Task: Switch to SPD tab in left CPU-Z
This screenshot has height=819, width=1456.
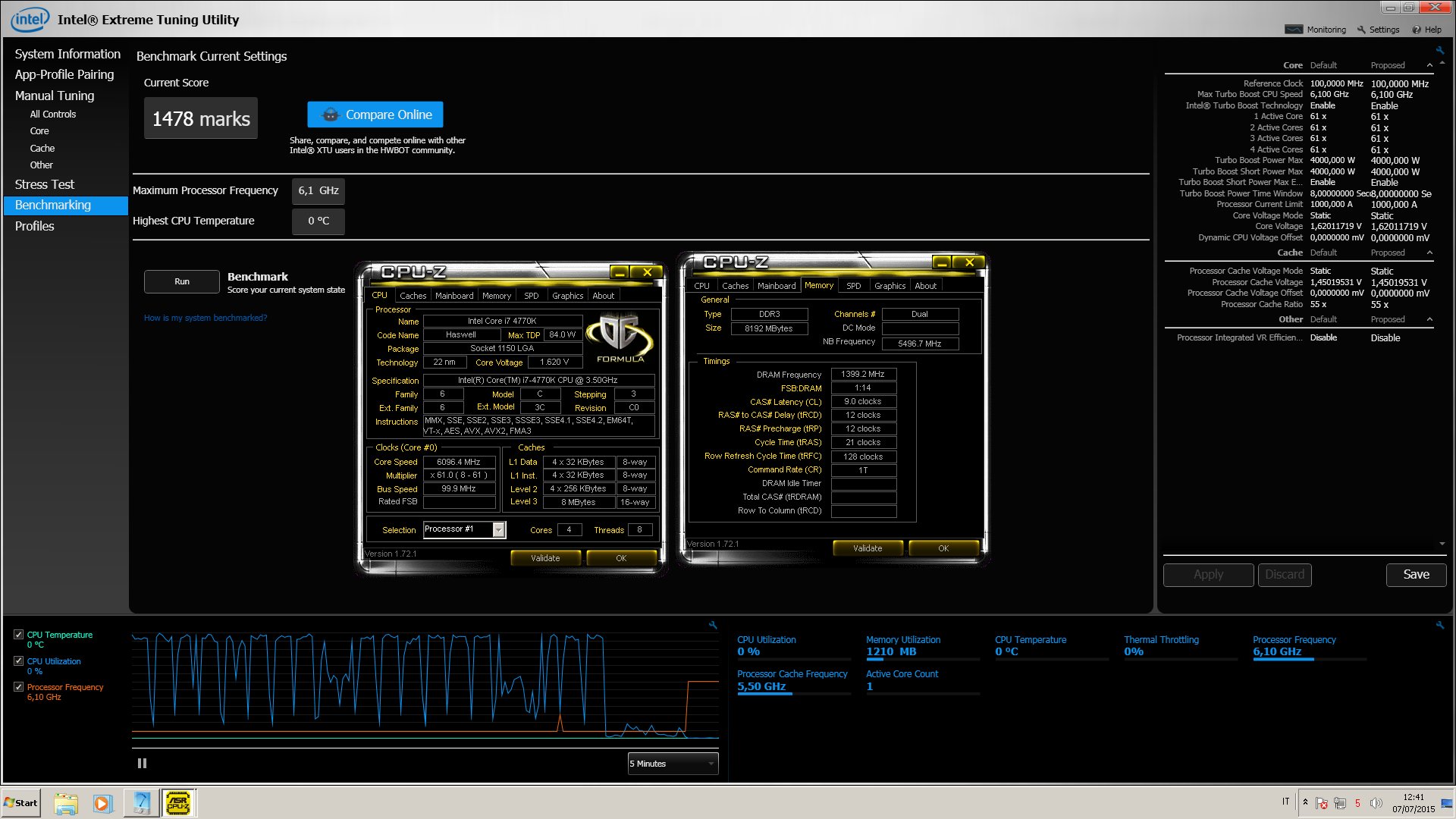Action: (x=532, y=296)
